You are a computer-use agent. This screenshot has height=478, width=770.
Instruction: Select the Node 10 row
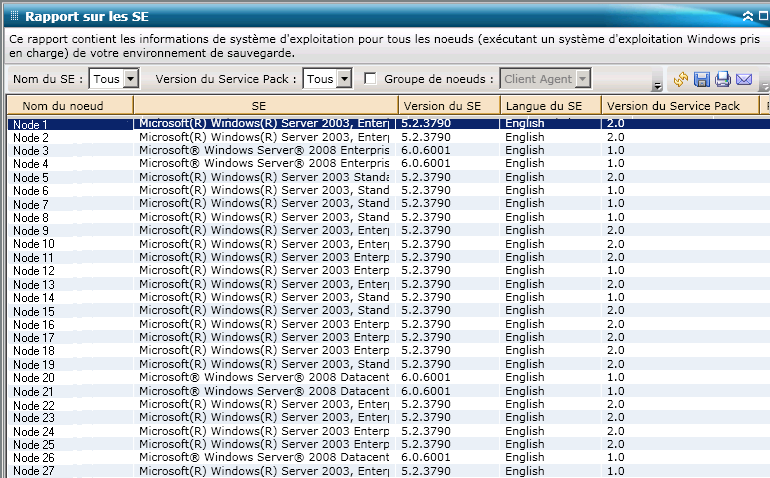388,244
